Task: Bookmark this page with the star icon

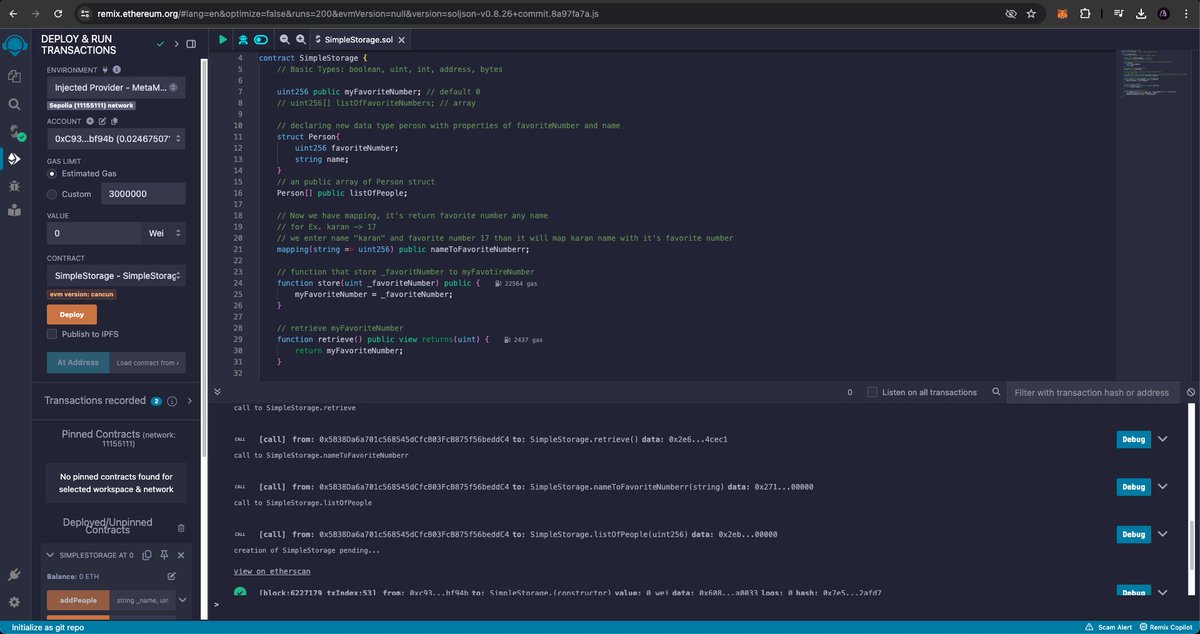Action: pos(1031,14)
